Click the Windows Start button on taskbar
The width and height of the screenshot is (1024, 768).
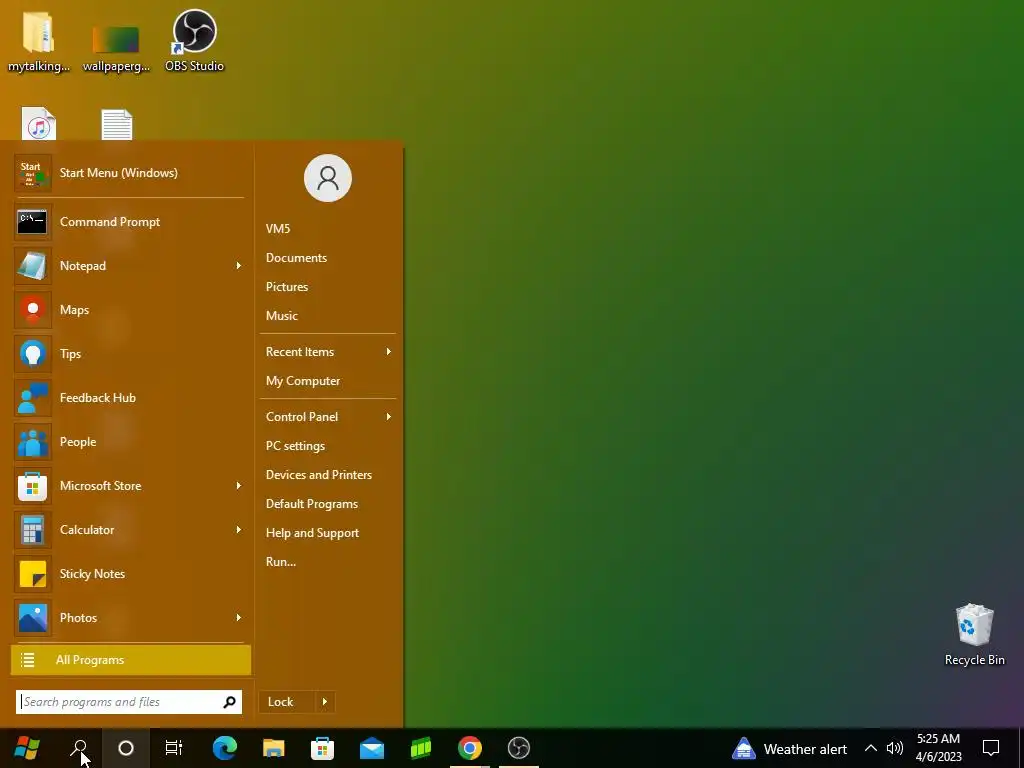coord(27,748)
